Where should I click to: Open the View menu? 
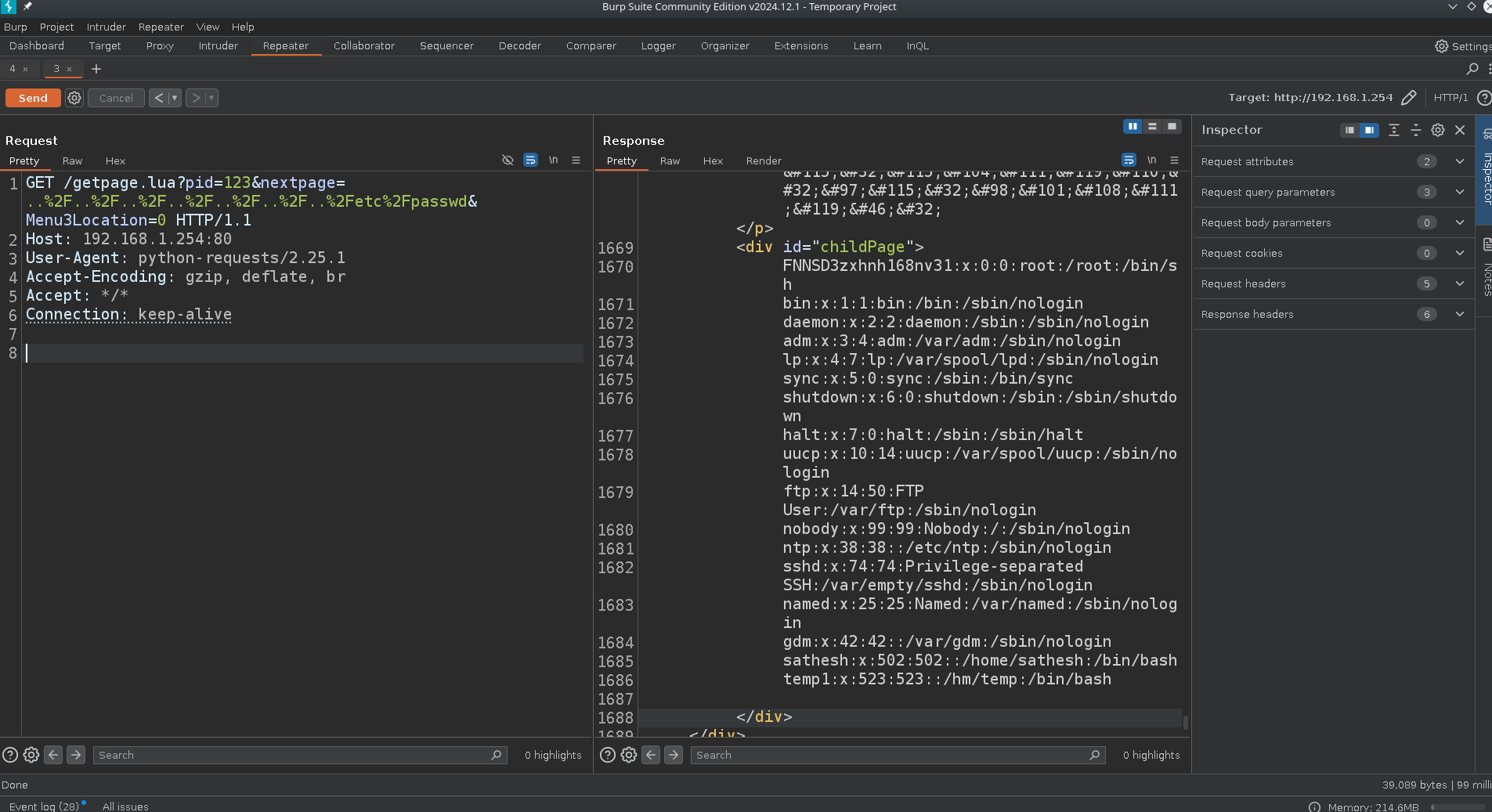tap(208, 27)
